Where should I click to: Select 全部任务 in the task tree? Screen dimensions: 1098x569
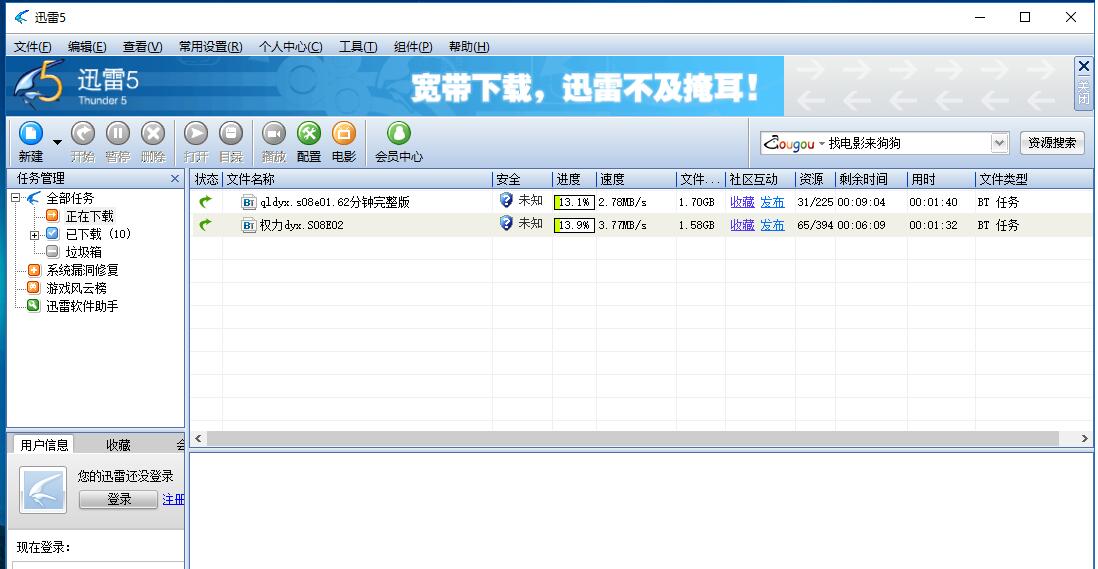(70, 198)
